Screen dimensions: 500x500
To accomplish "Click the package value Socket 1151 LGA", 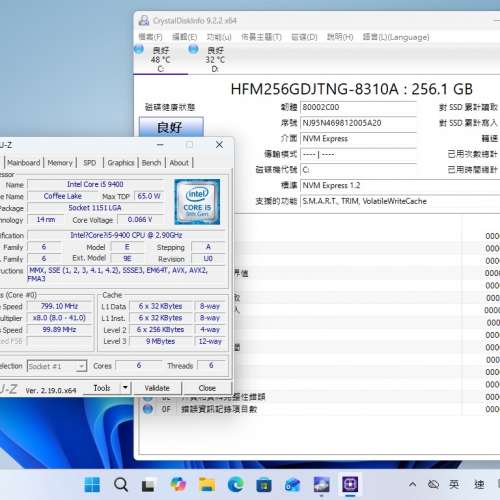I will pos(95,208).
